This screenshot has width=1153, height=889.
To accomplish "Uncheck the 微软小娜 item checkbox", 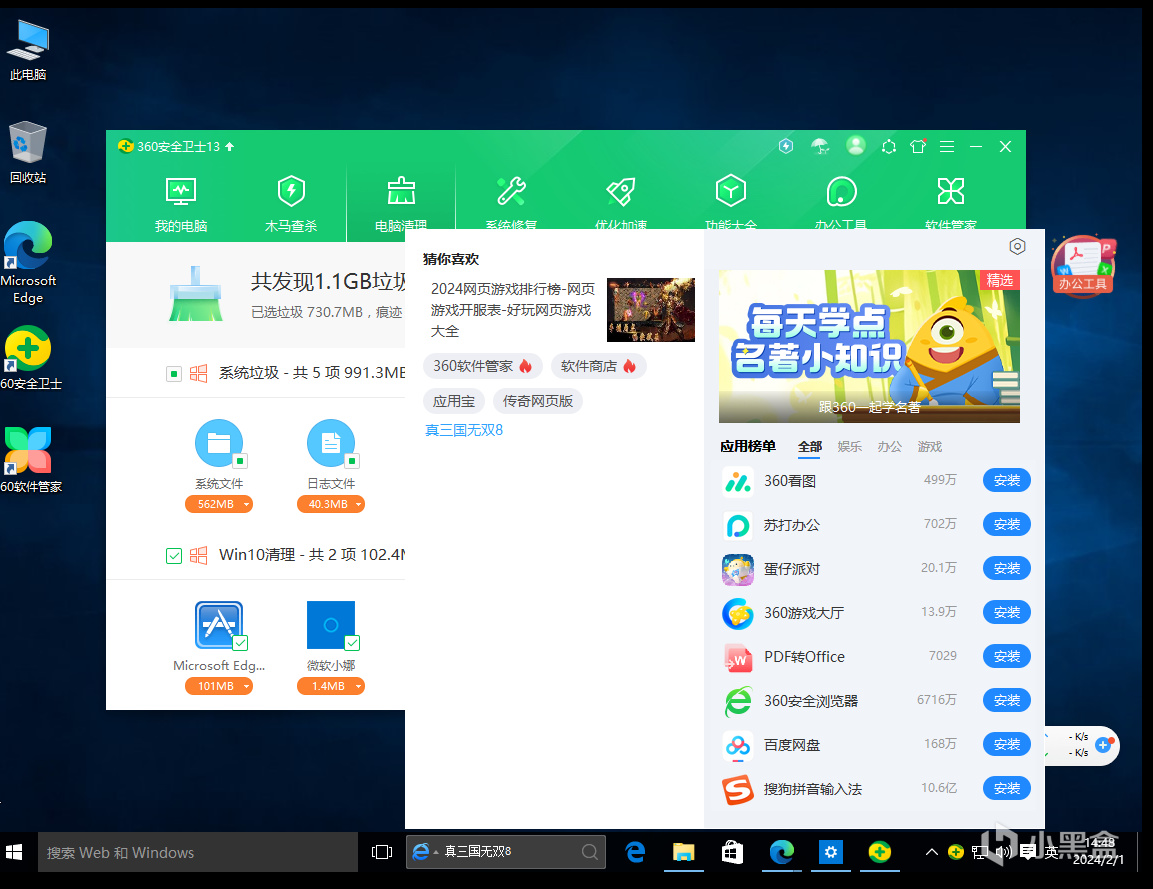I will click(352, 643).
